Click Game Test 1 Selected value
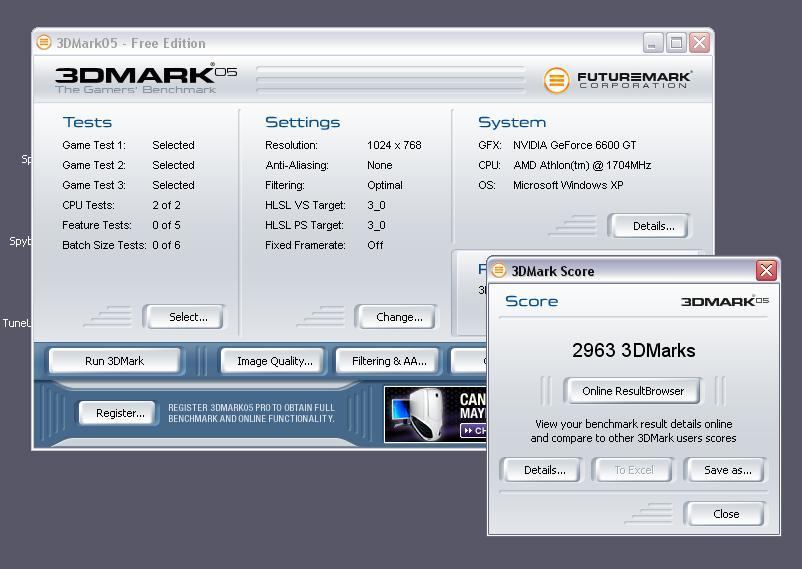Viewport: 802px width, 569px height. (173, 145)
